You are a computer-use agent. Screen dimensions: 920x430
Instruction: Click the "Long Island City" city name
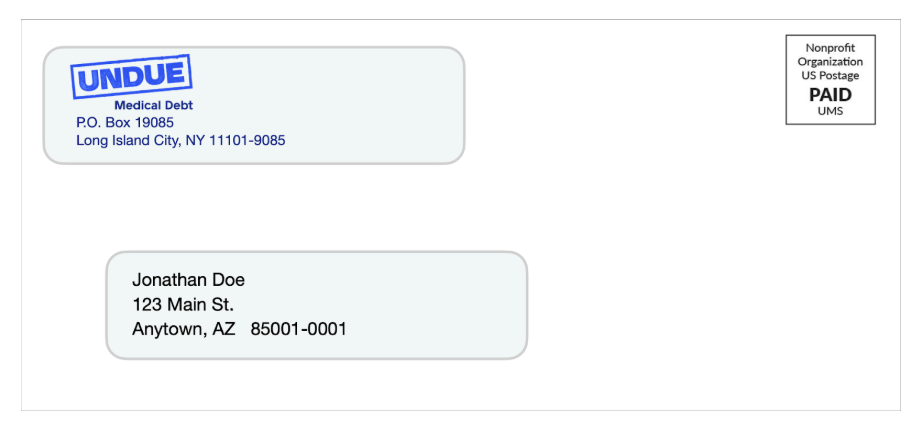point(127,141)
